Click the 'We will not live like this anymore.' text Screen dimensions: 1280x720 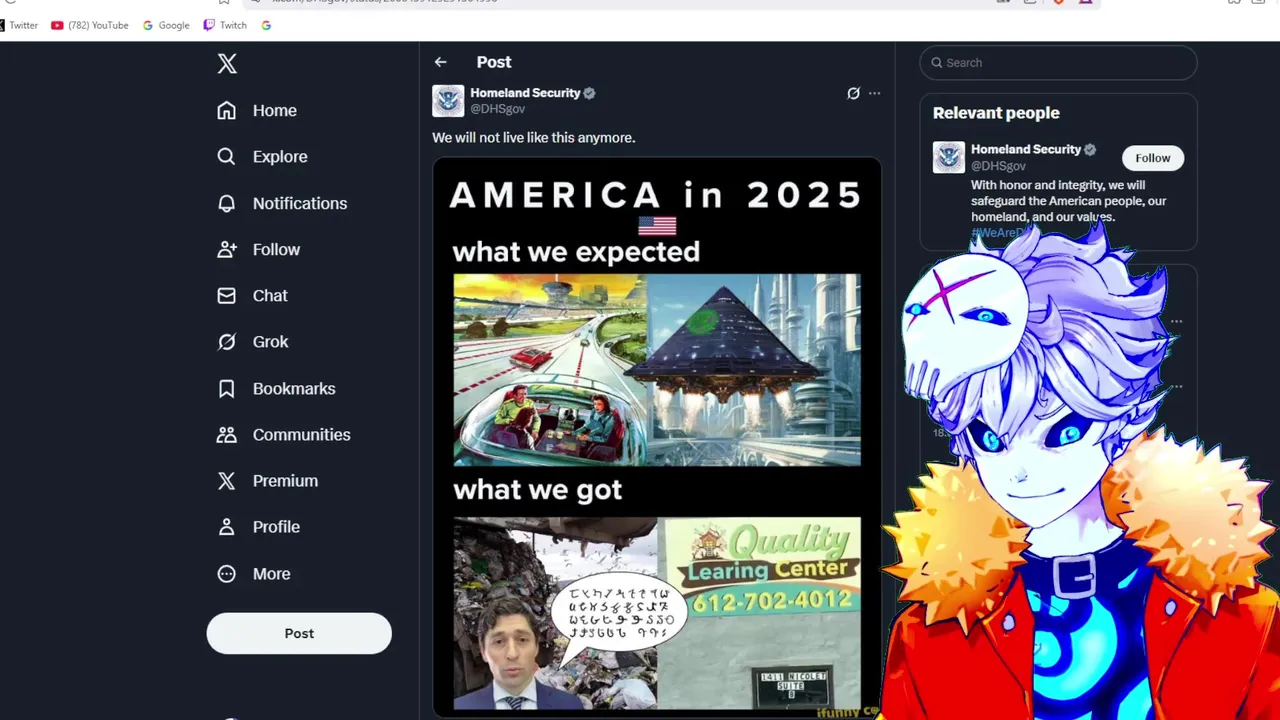pyautogui.click(x=533, y=137)
